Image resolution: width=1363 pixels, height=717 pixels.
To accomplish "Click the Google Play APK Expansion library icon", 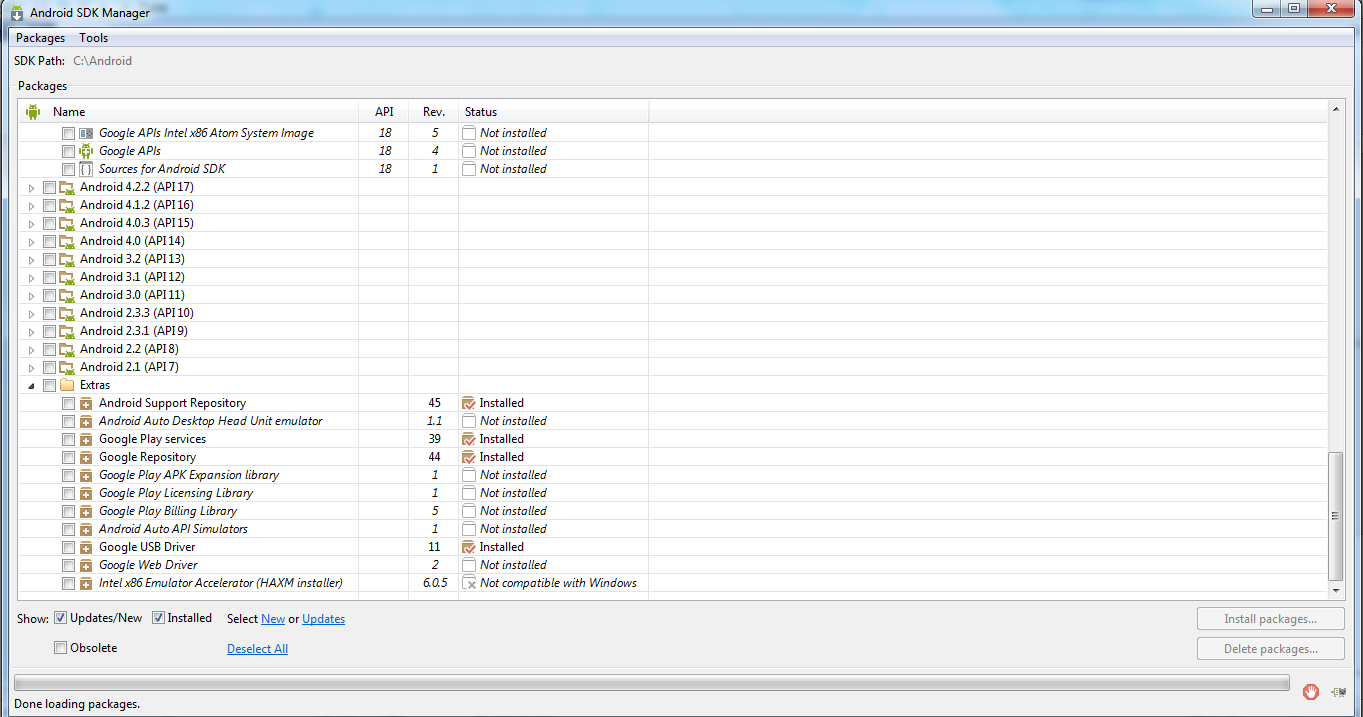I will pos(86,475).
